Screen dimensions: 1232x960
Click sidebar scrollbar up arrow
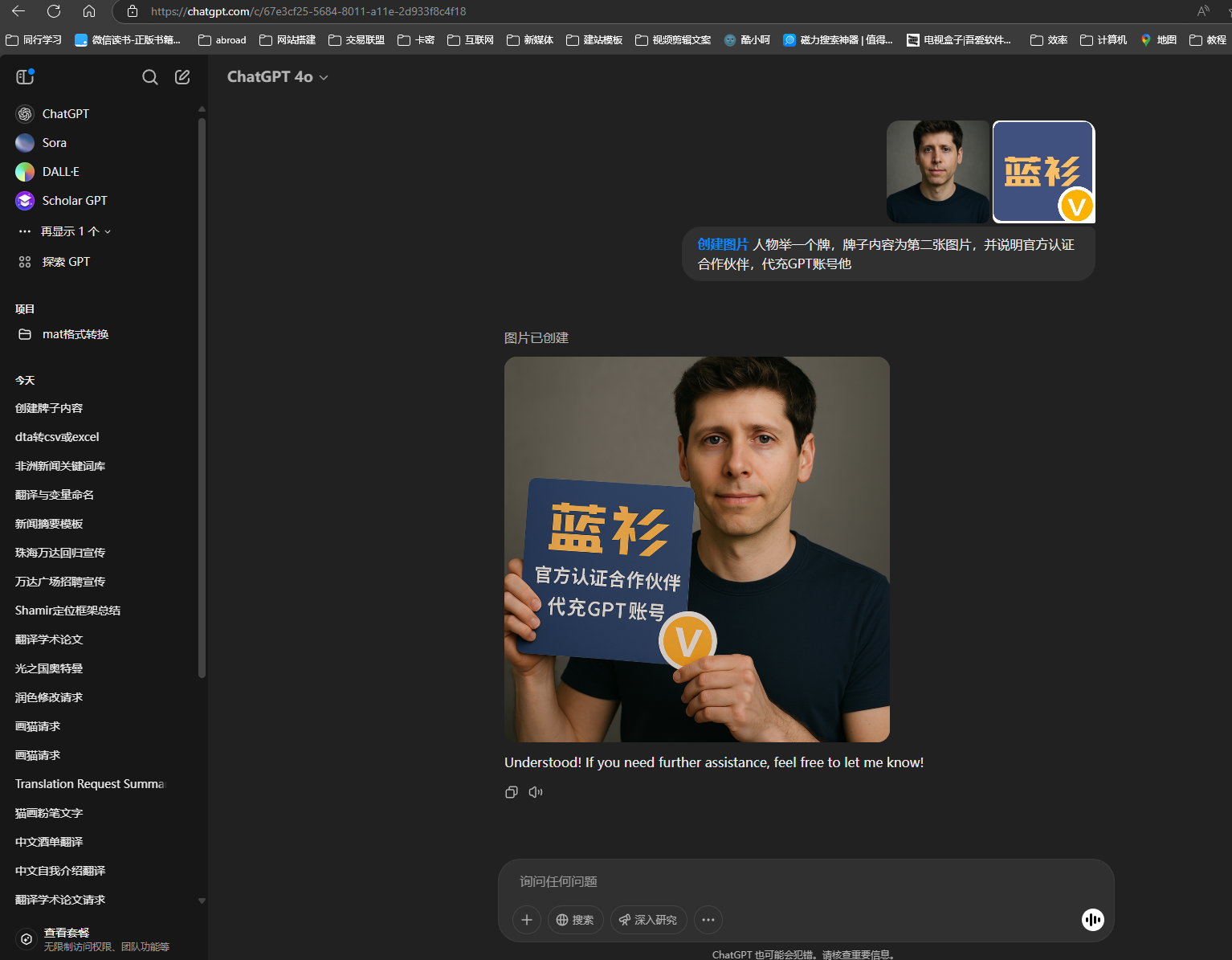pos(202,108)
